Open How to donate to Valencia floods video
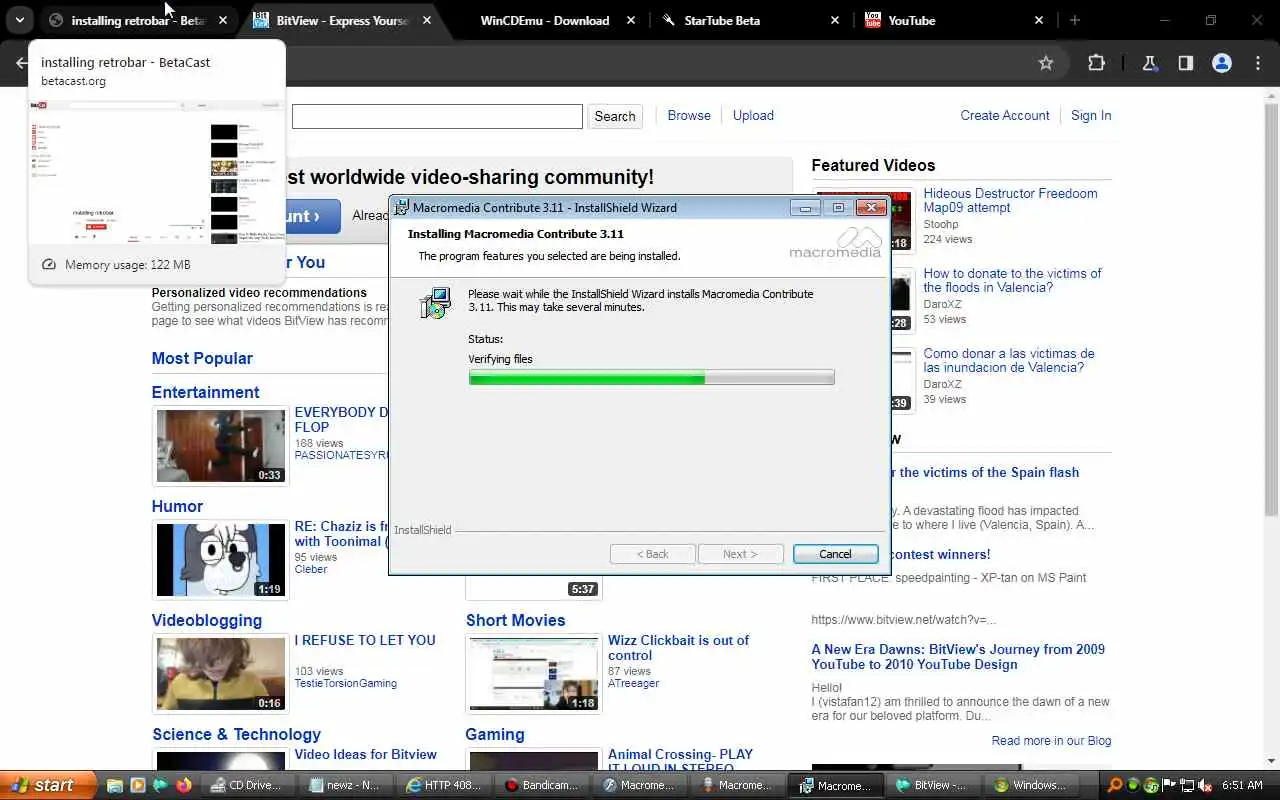 1012,280
